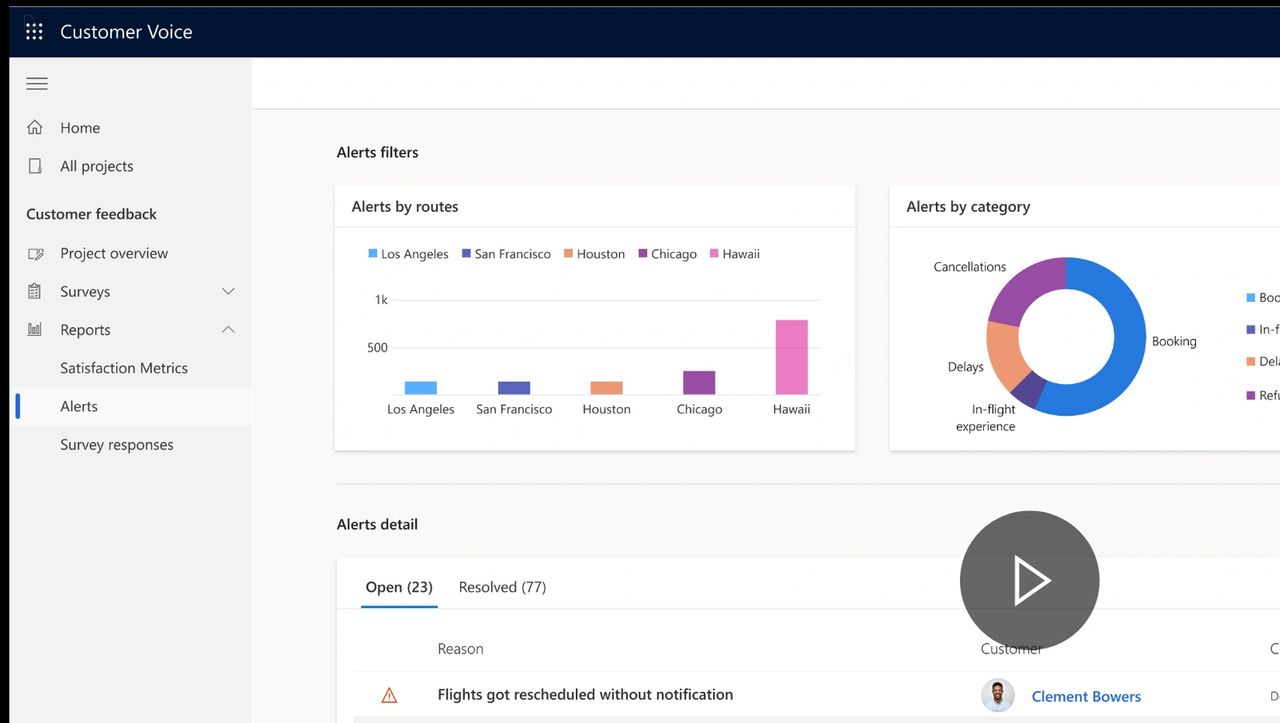Select the Open alerts tab
The height and width of the screenshot is (723, 1280).
(x=398, y=587)
